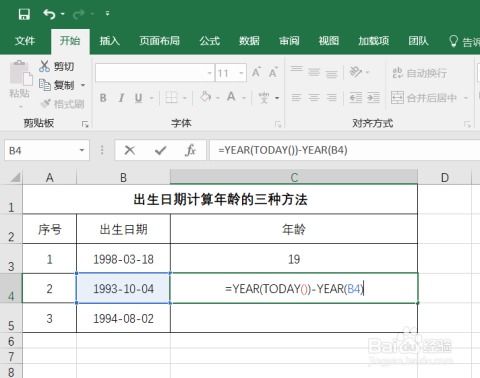Image resolution: width=480 pixels, height=378 pixels.
Task: Click the Tell Me lightbulb icon
Action: (453, 41)
